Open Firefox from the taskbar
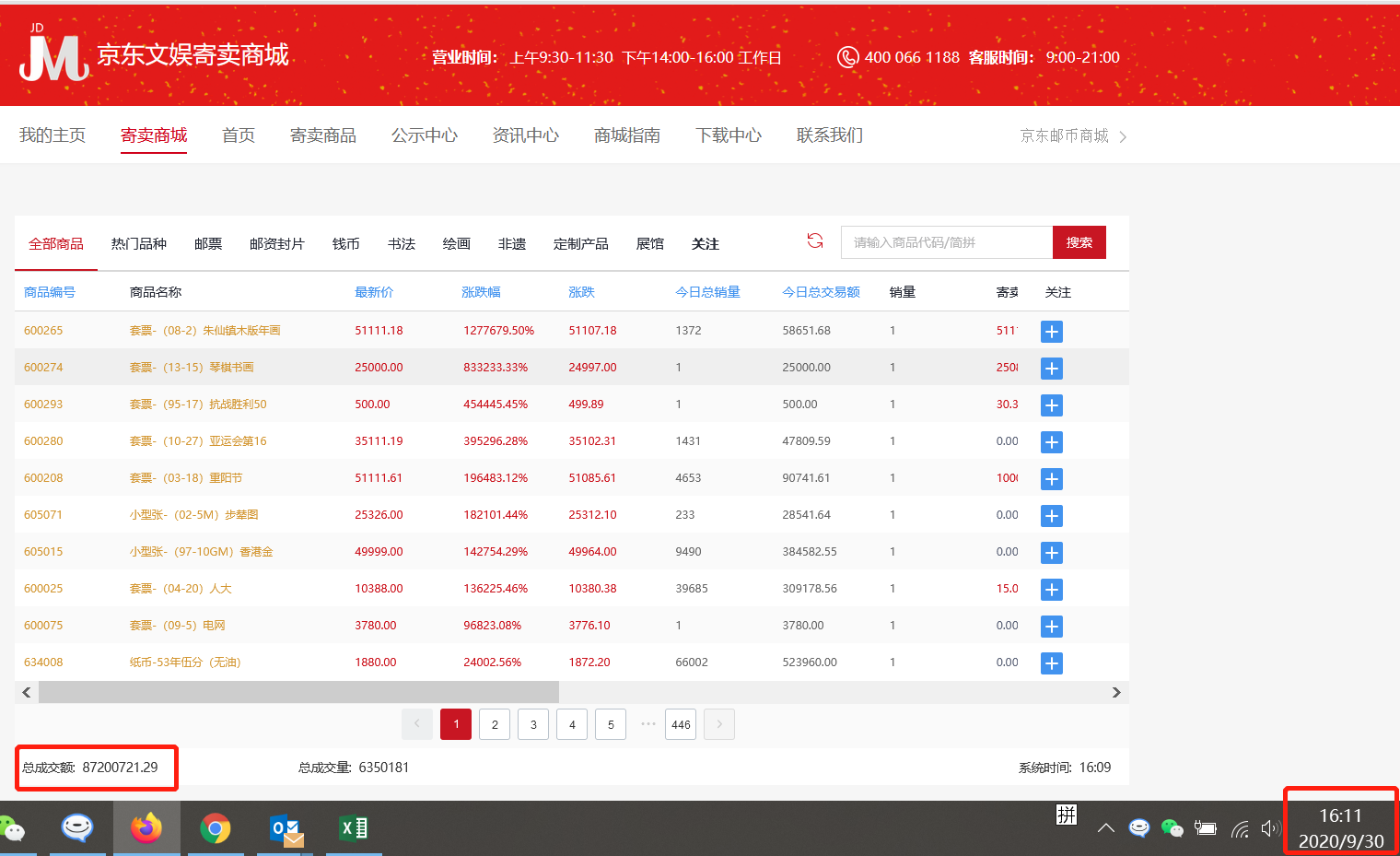This screenshot has height=856, width=1400. [146, 827]
